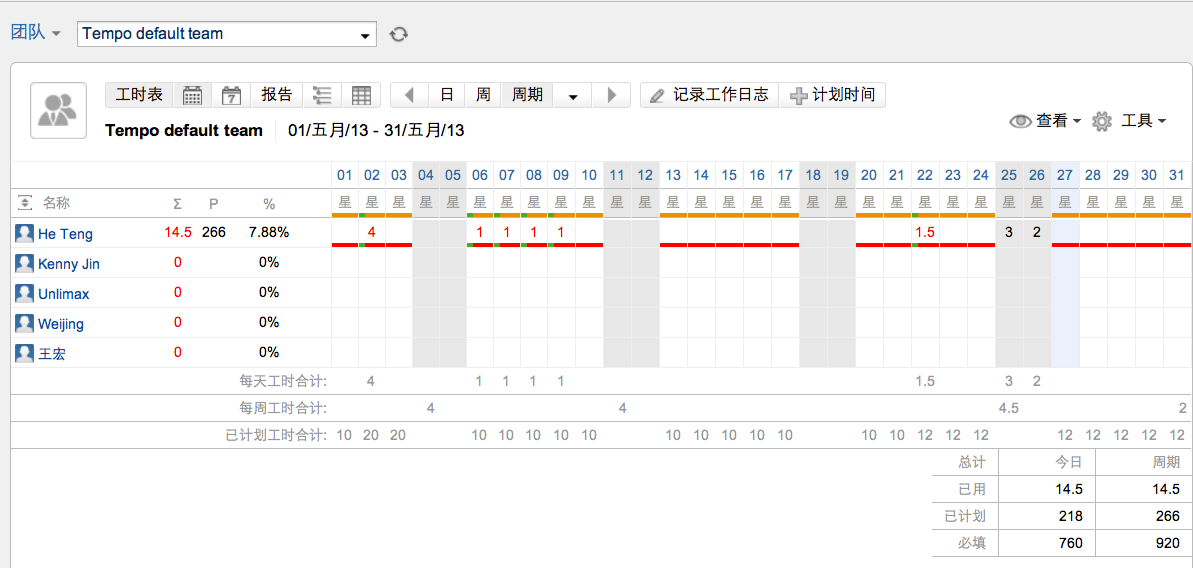1193x568 pixels.
Task: Go to next period with right arrow
Action: [x=611, y=95]
